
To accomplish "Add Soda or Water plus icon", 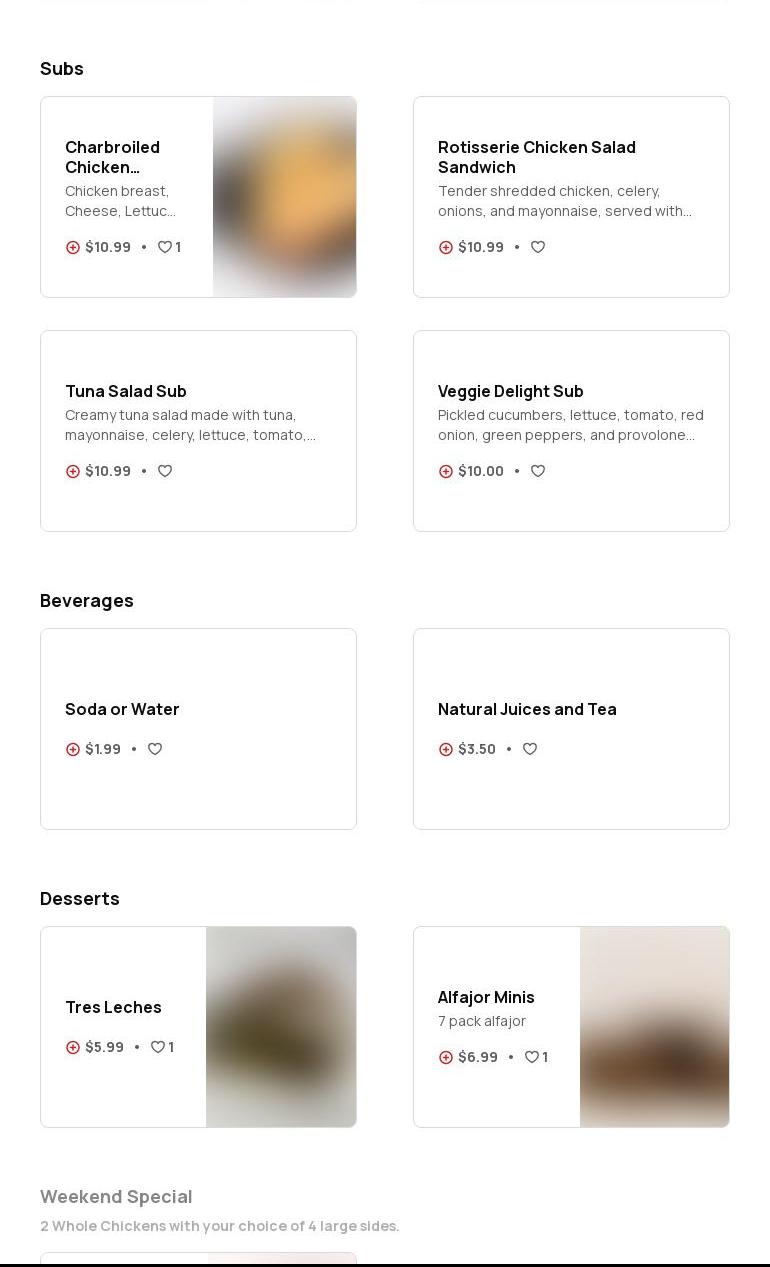I will [73, 749].
